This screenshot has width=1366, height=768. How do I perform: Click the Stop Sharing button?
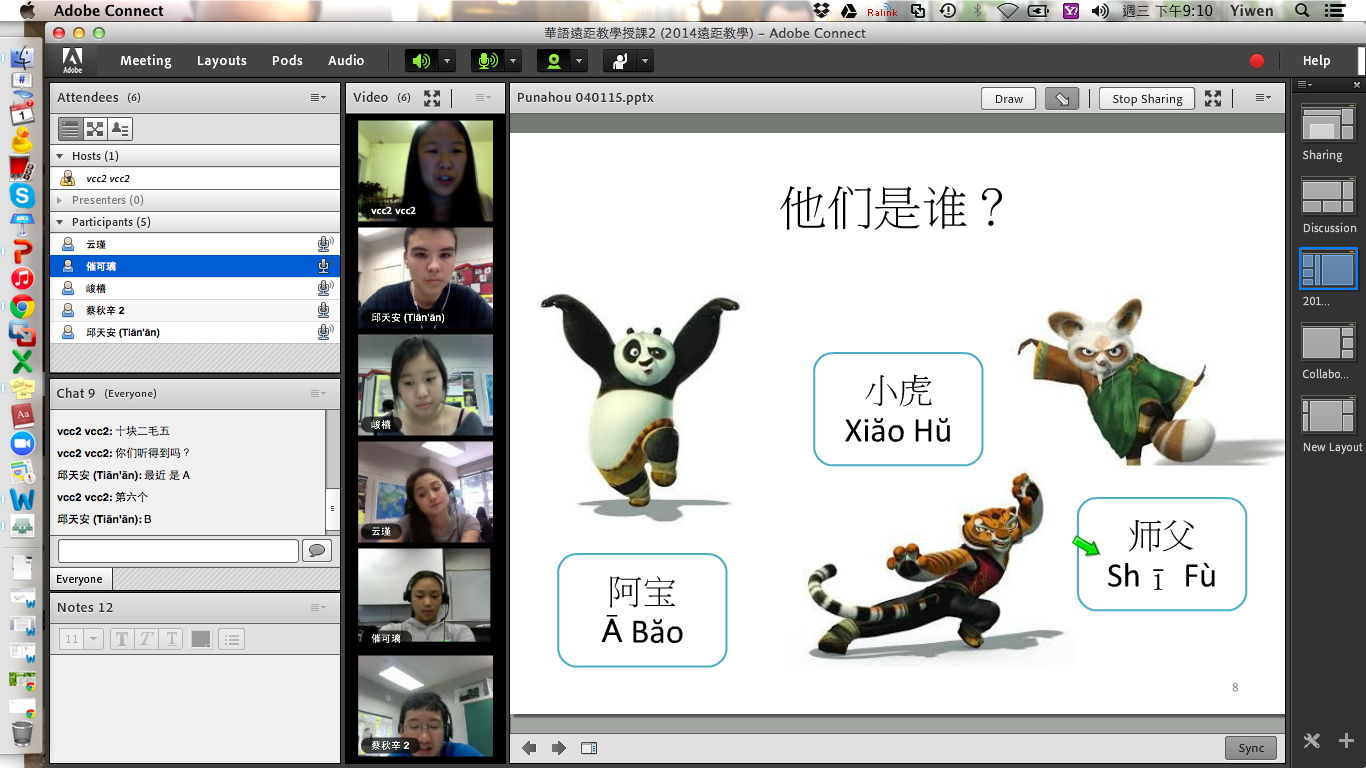click(x=1147, y=99)
